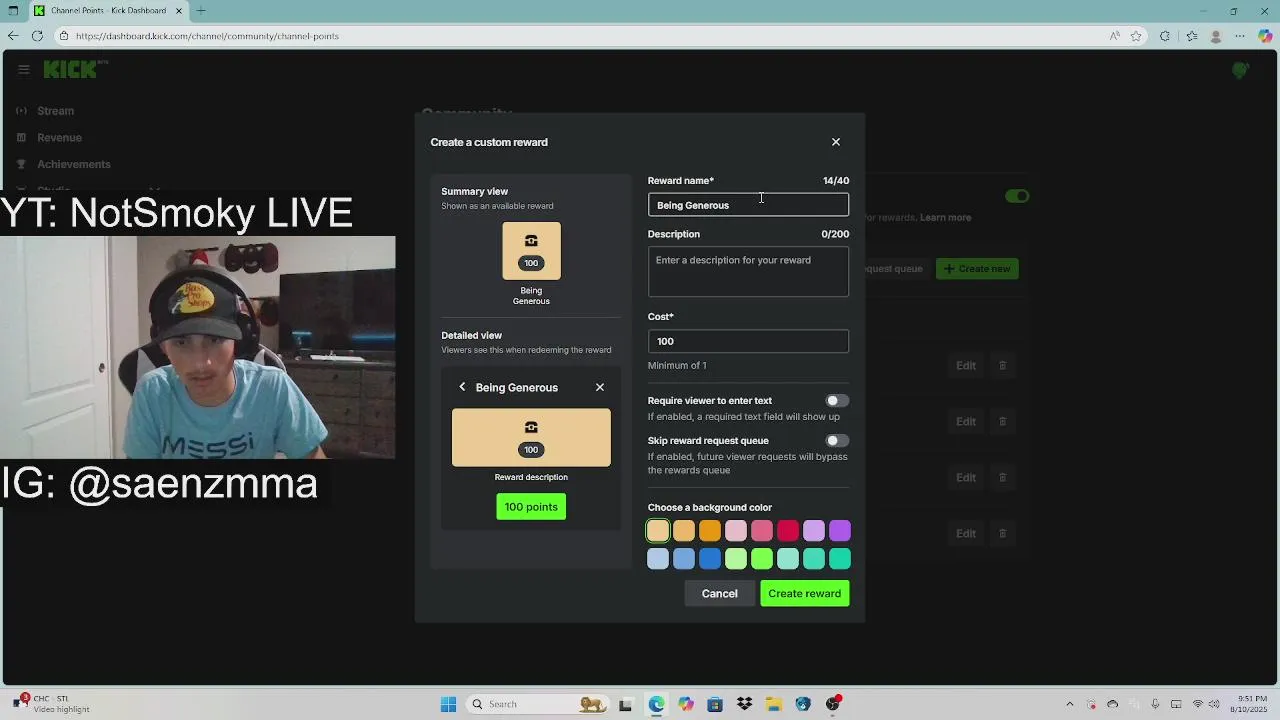Image resolution: width=1280 pixels, height=720 pixels.
Task: Close the Create a custom reward dialog
Action: tap(836, 142)
